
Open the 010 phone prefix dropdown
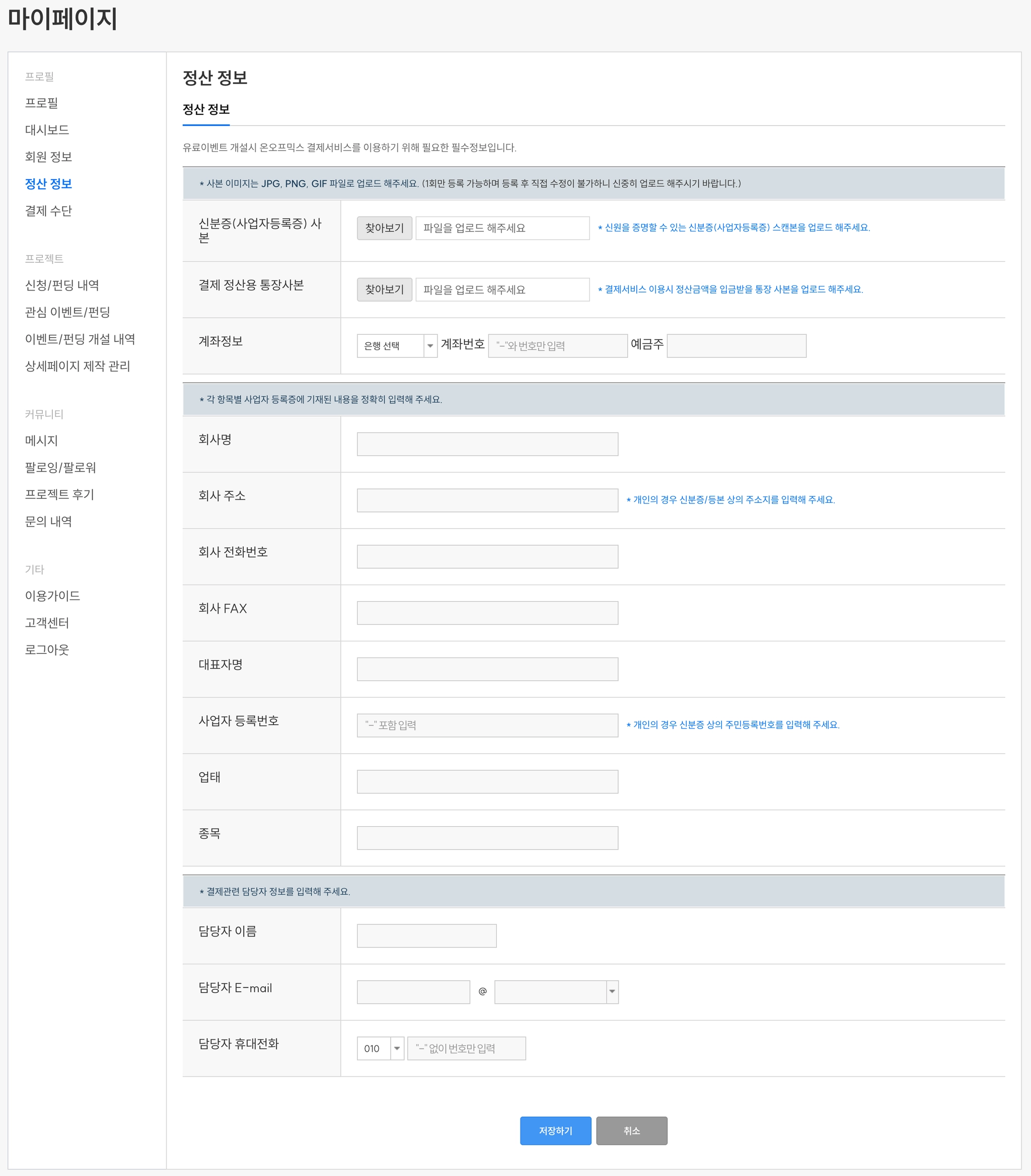click(380, 1048)
